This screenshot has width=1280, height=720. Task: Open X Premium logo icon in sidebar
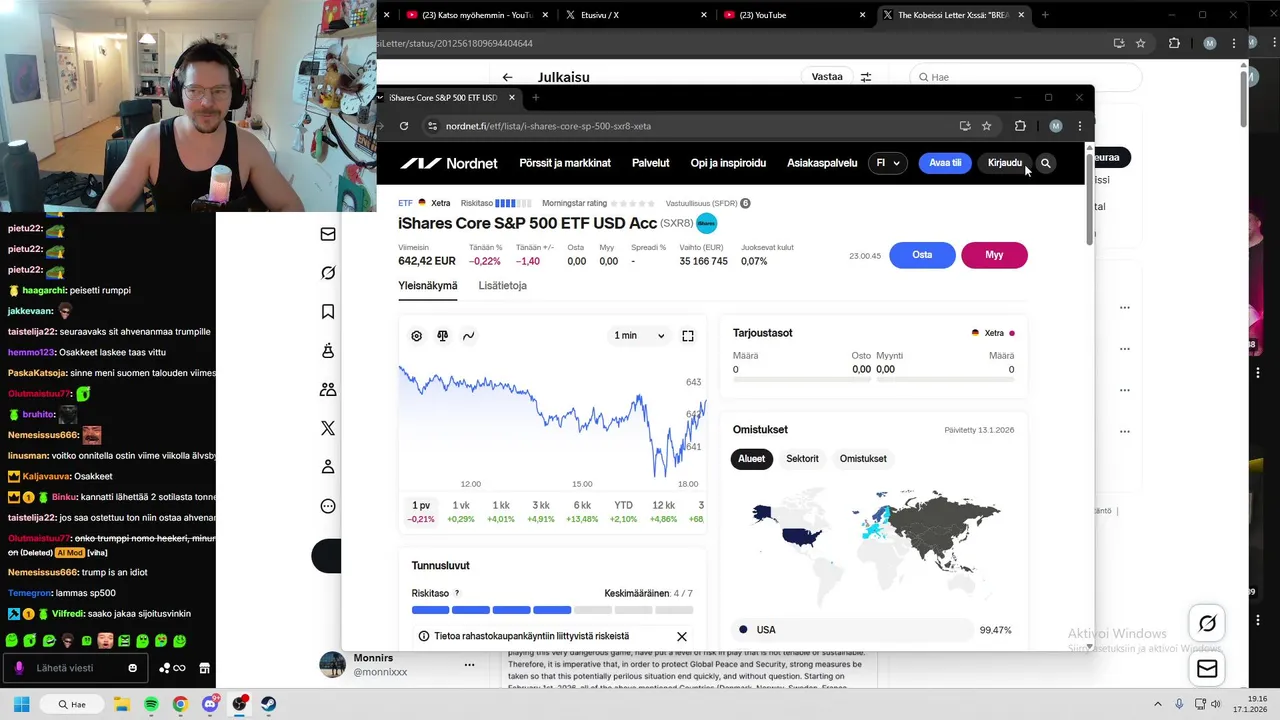[328, 428]
